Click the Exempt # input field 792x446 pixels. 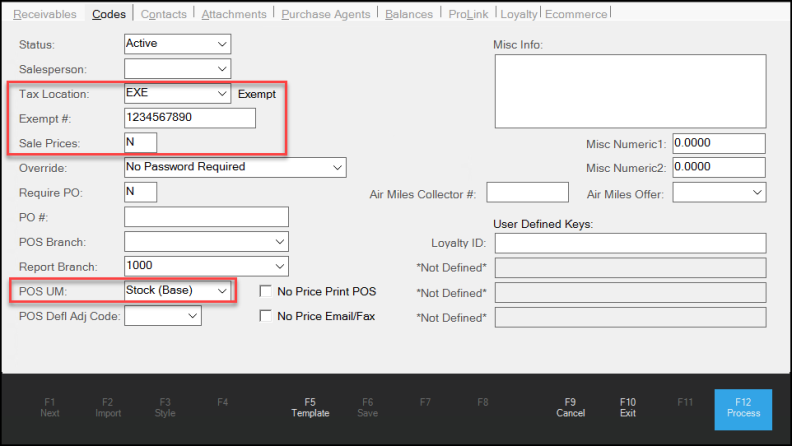190,118
